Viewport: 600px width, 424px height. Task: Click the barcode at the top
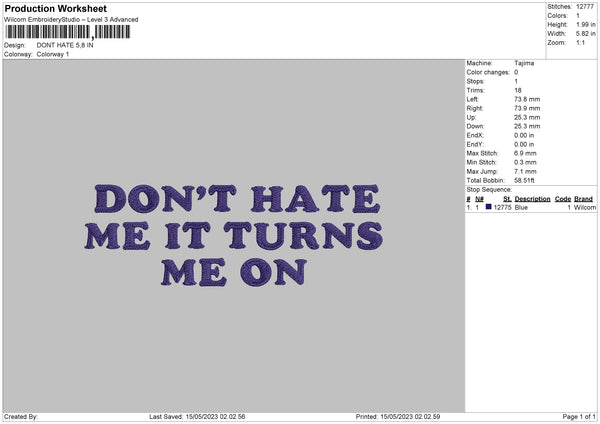pyautogui.click(x=68, y=32)
